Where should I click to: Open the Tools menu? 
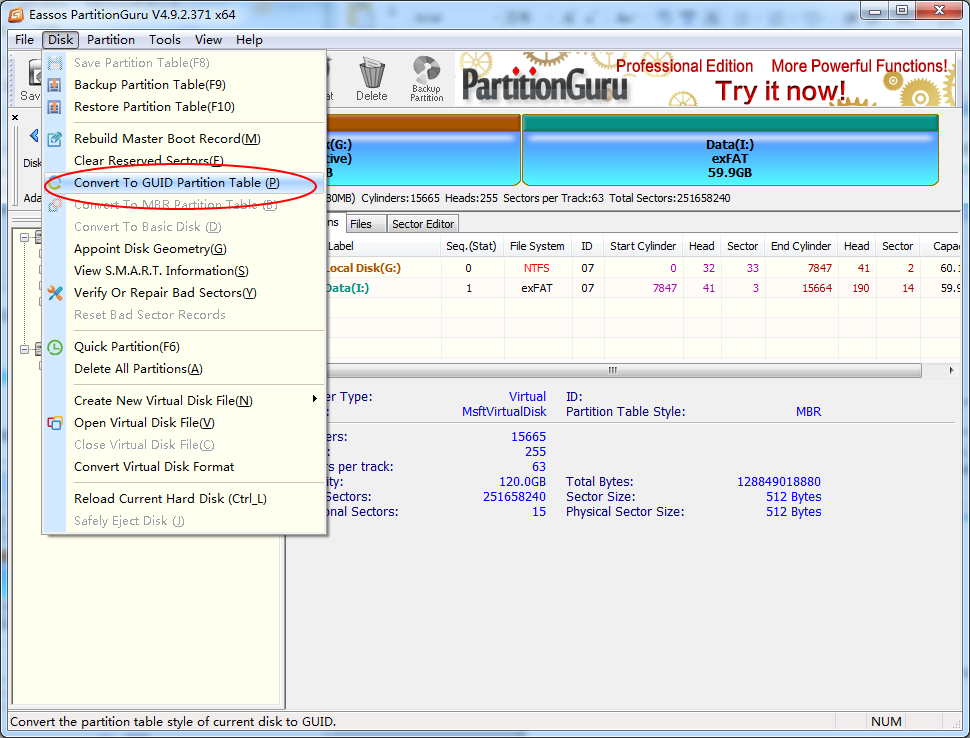point(165,40)
